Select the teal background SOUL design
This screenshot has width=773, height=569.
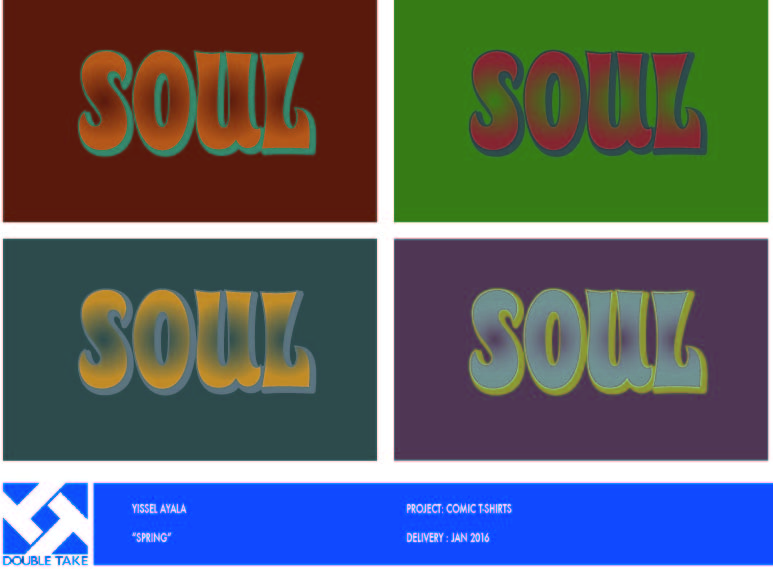click(x=190, y=350)
